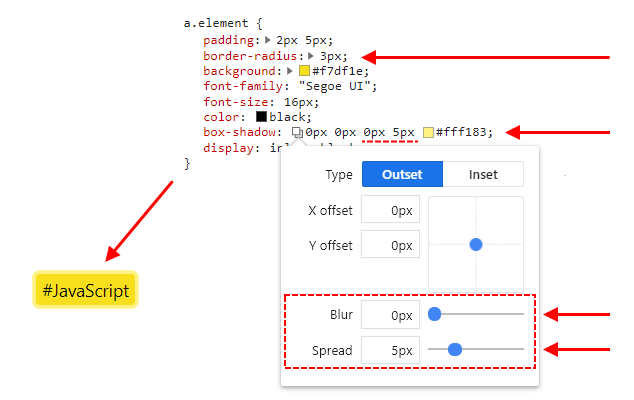The width and height of the screenshot is (634, 400).
Task: Click the #JavaScript tag link
Action: coord(86,290)
